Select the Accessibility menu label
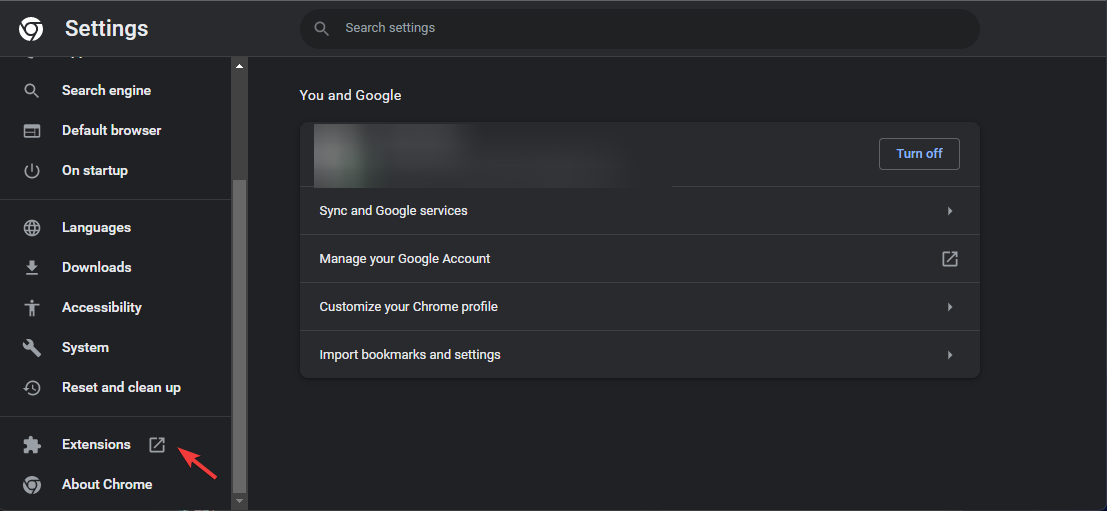 102,308
